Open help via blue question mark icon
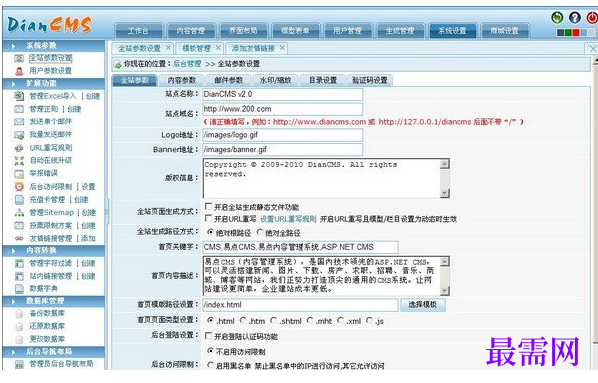Screen dimensions: 598x383 tap(575, 18)
